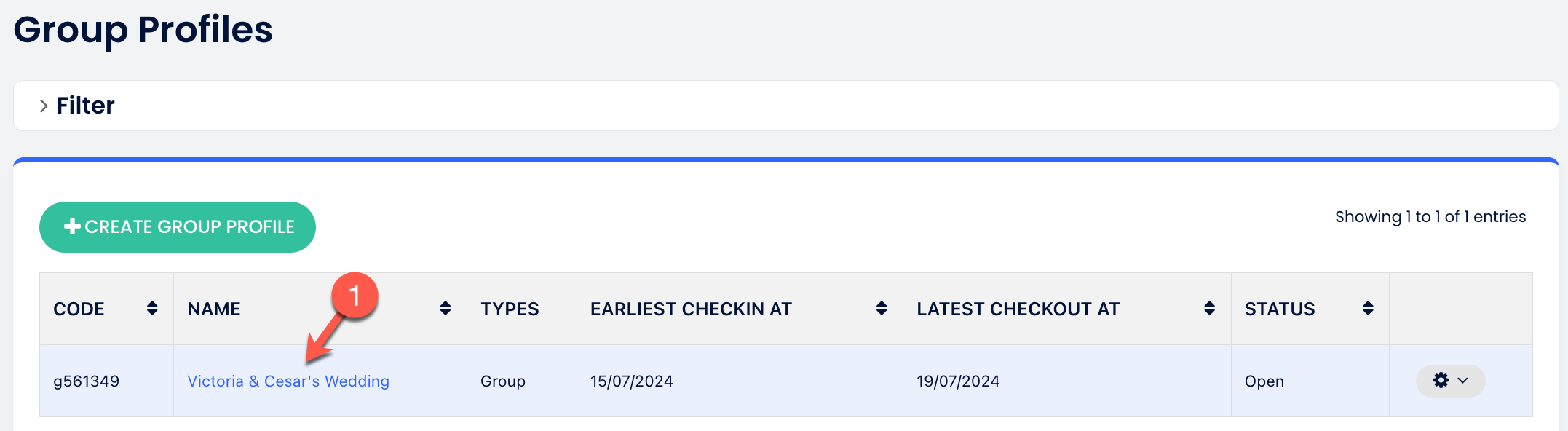Open the Victoria & Cesar's Wedding profile link
Screen dimensions: 1568x431
click(288, 381)
